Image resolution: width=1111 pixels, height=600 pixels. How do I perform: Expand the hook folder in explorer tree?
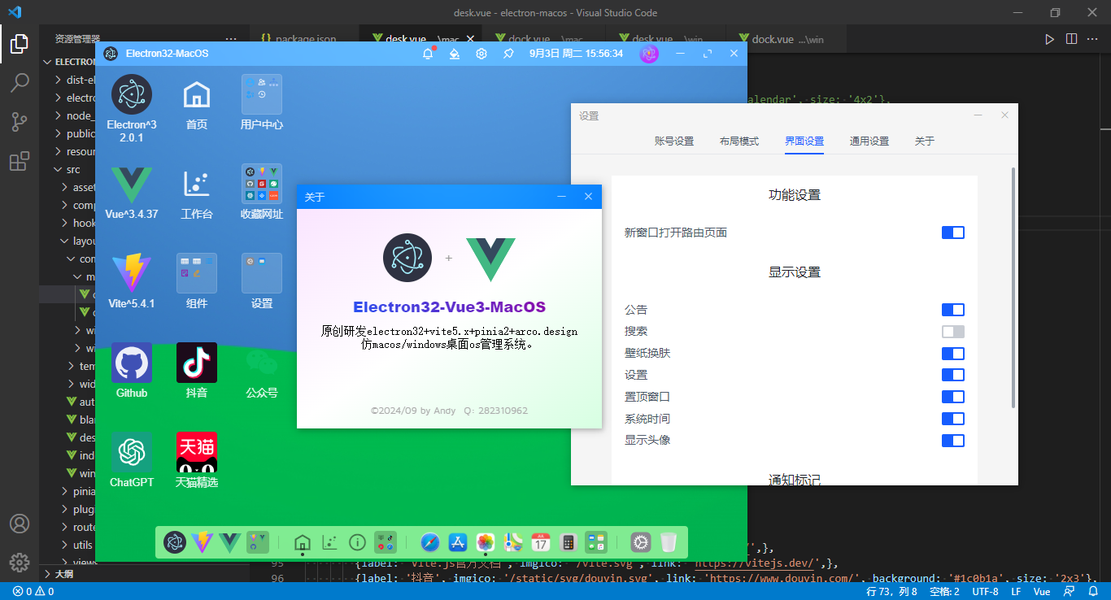click(x=67, y=223)
